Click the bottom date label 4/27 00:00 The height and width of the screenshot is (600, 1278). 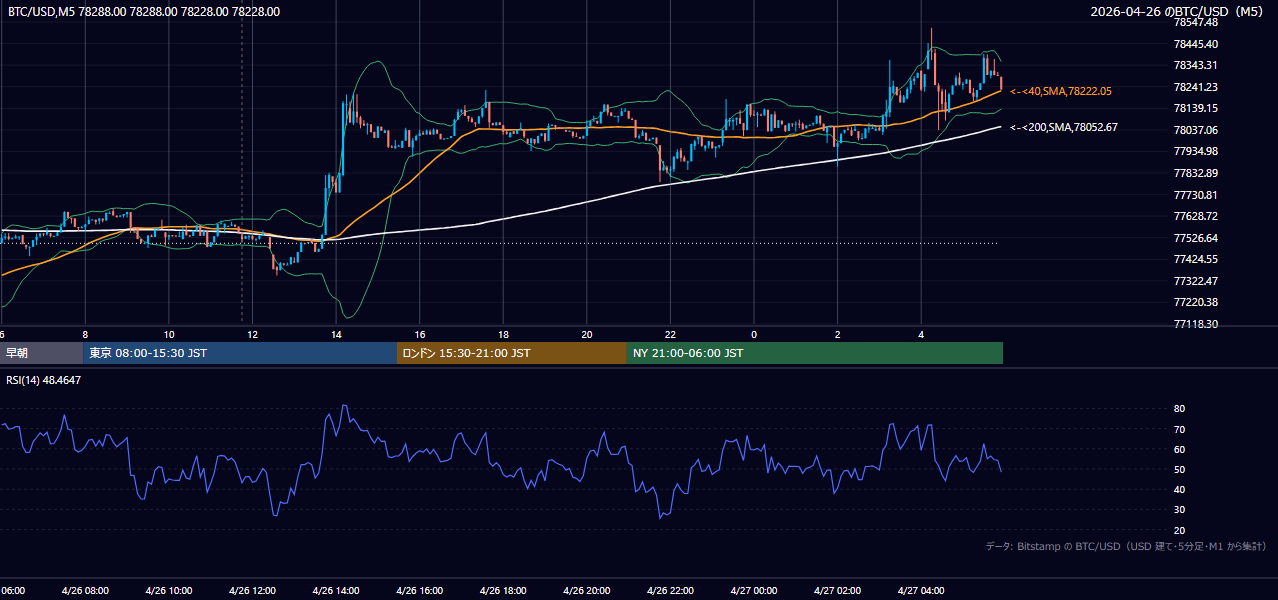point(753,590)
